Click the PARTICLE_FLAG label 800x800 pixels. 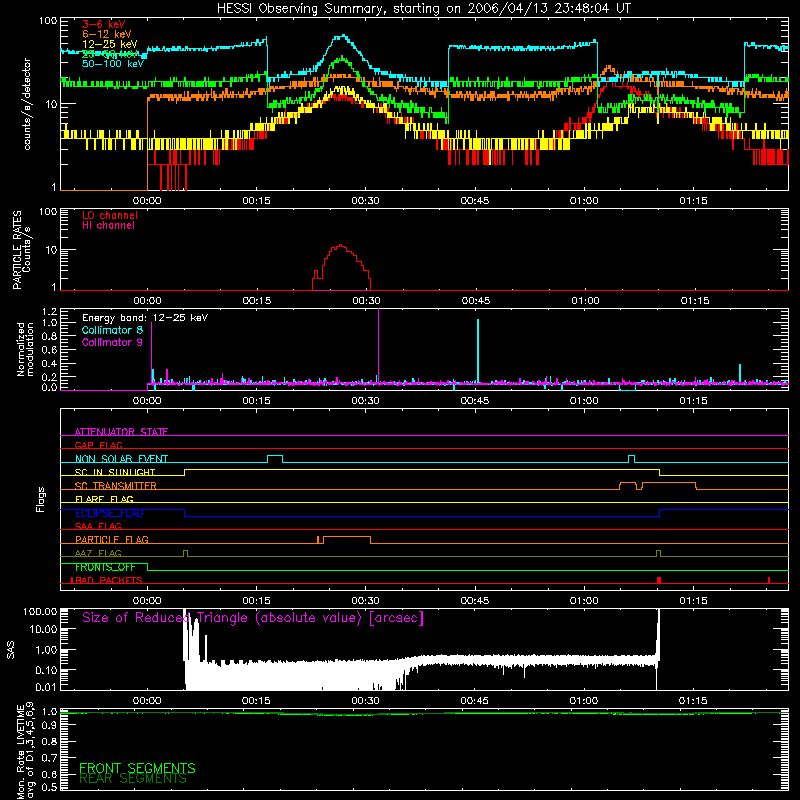coord(112,539)
